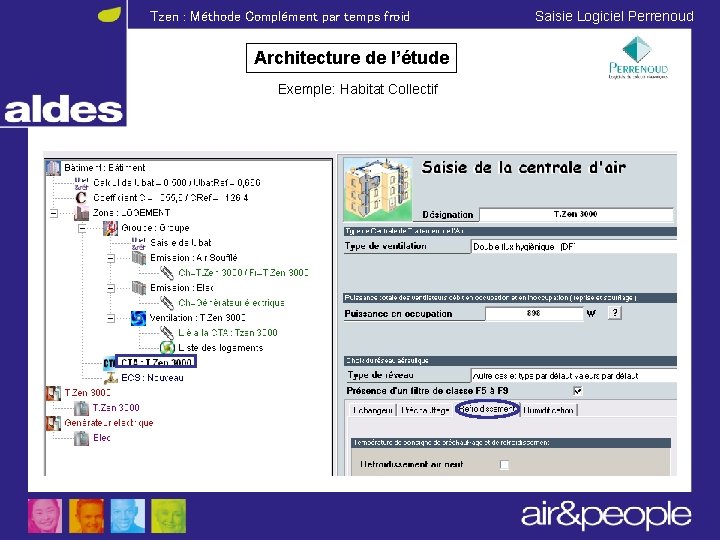Click the Ubat icon beside Calcul de Ubat
Image resolution: width=720 pixels, height=540 pixels.
click(81, 183)
